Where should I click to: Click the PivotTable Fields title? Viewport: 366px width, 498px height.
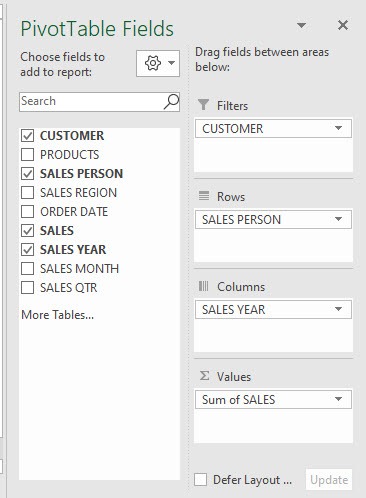point(97,29)
